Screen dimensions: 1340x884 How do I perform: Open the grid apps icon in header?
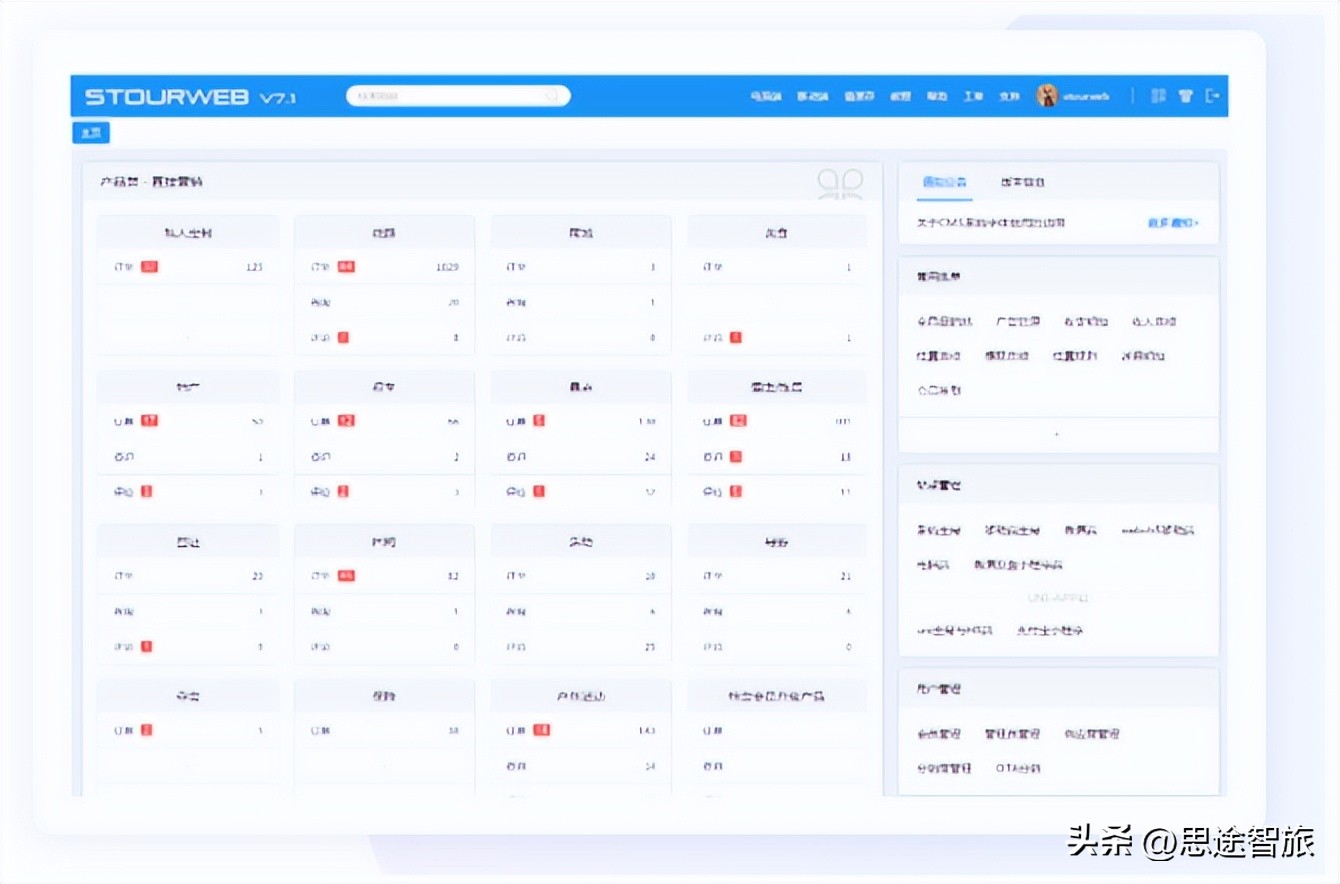pos(1158,96)
